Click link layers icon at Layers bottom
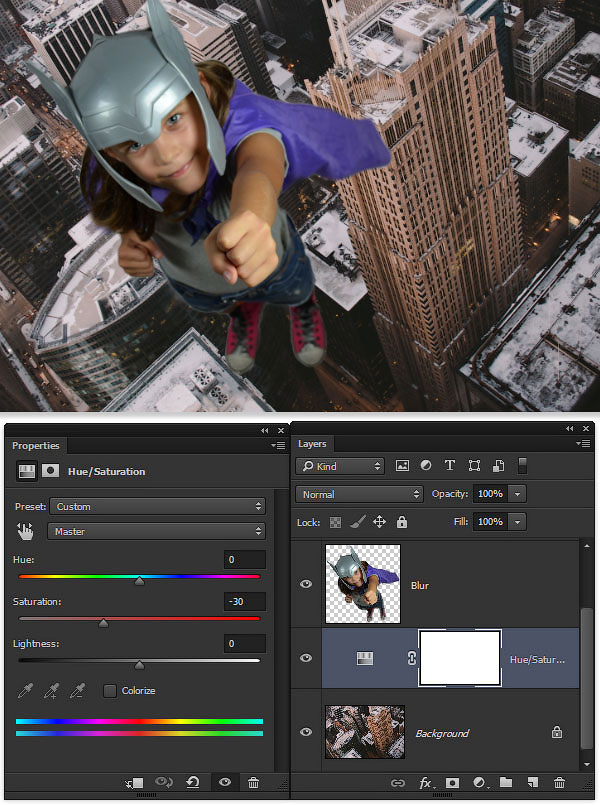 [398, 783]
